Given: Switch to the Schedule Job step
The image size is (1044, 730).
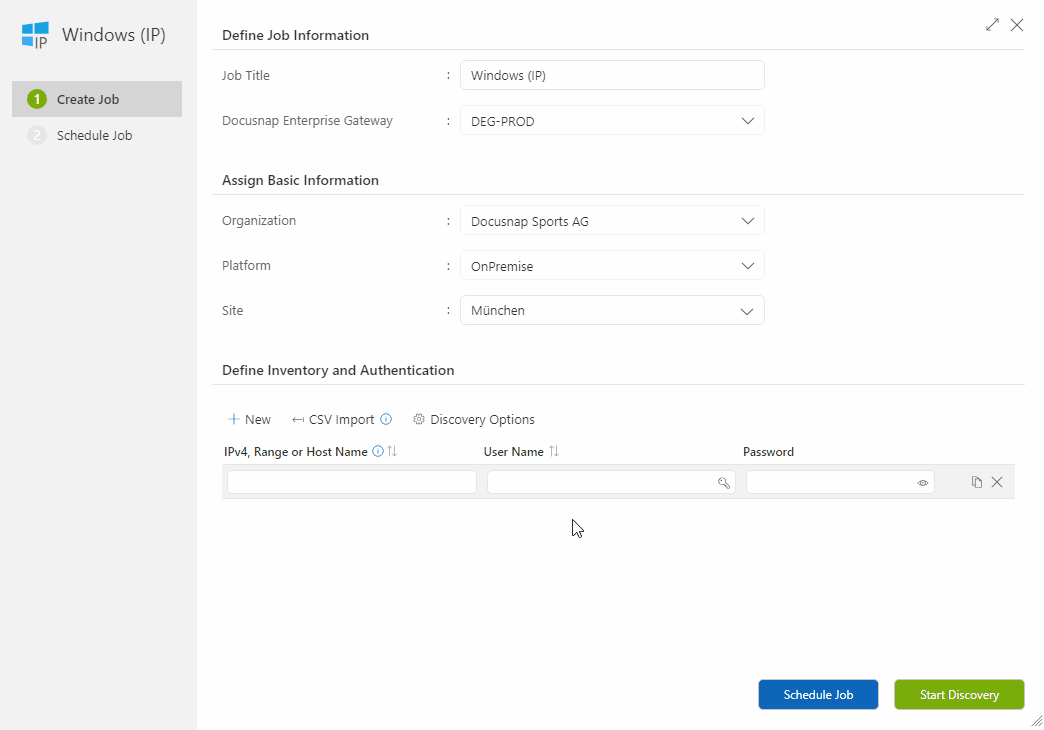Looking at the screenshot, I should pyautogui.click(x=89, y=135).
